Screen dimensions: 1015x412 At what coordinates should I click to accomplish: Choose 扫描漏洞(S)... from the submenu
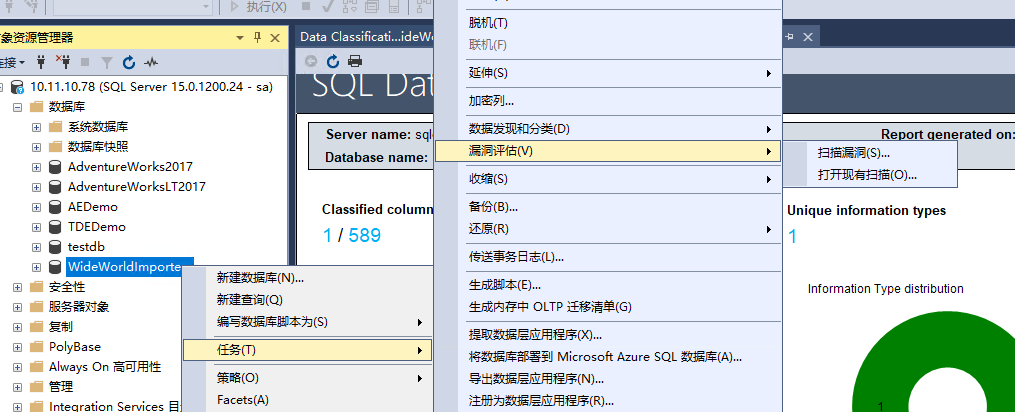click(x=869, y=154)
